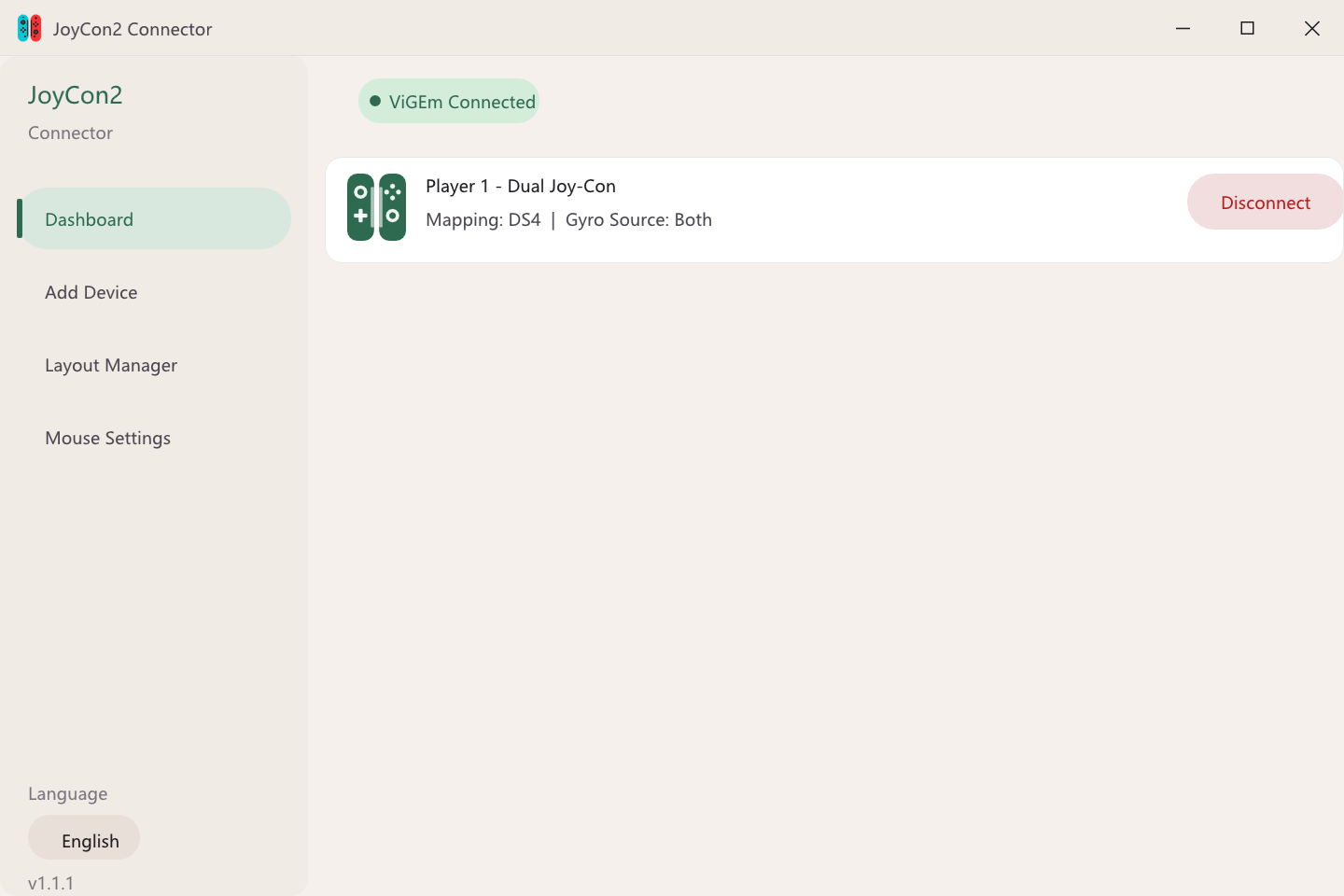
Task: Click the Dual Joy-Con controller icon
Action: click(x=376, y=207)
